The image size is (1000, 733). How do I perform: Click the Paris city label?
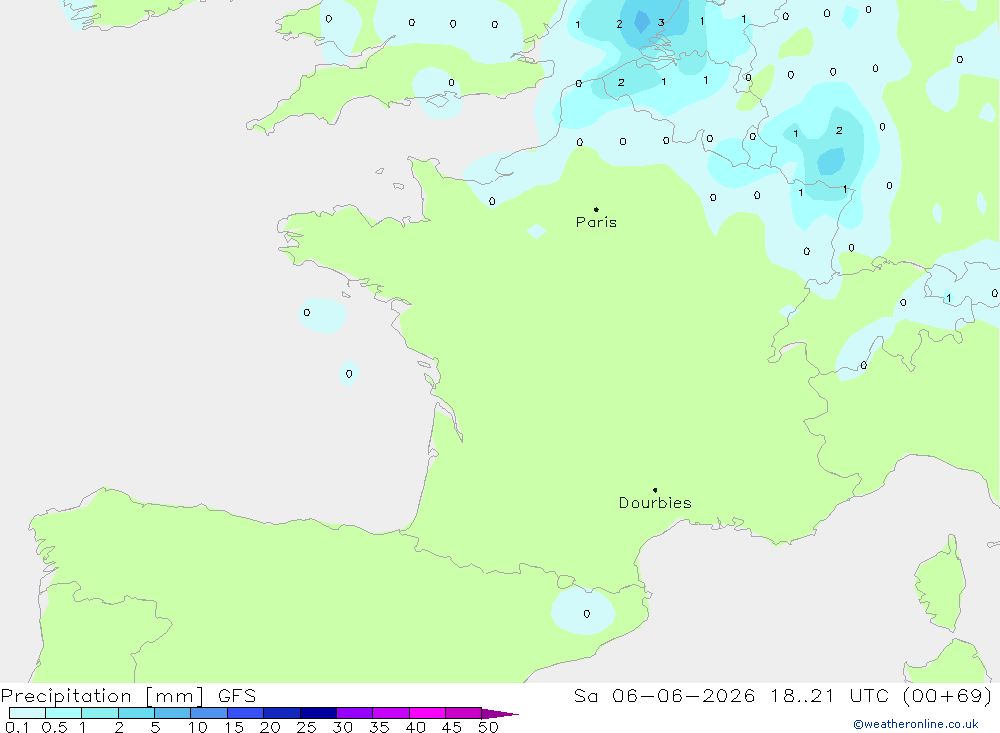pos(596,222)
